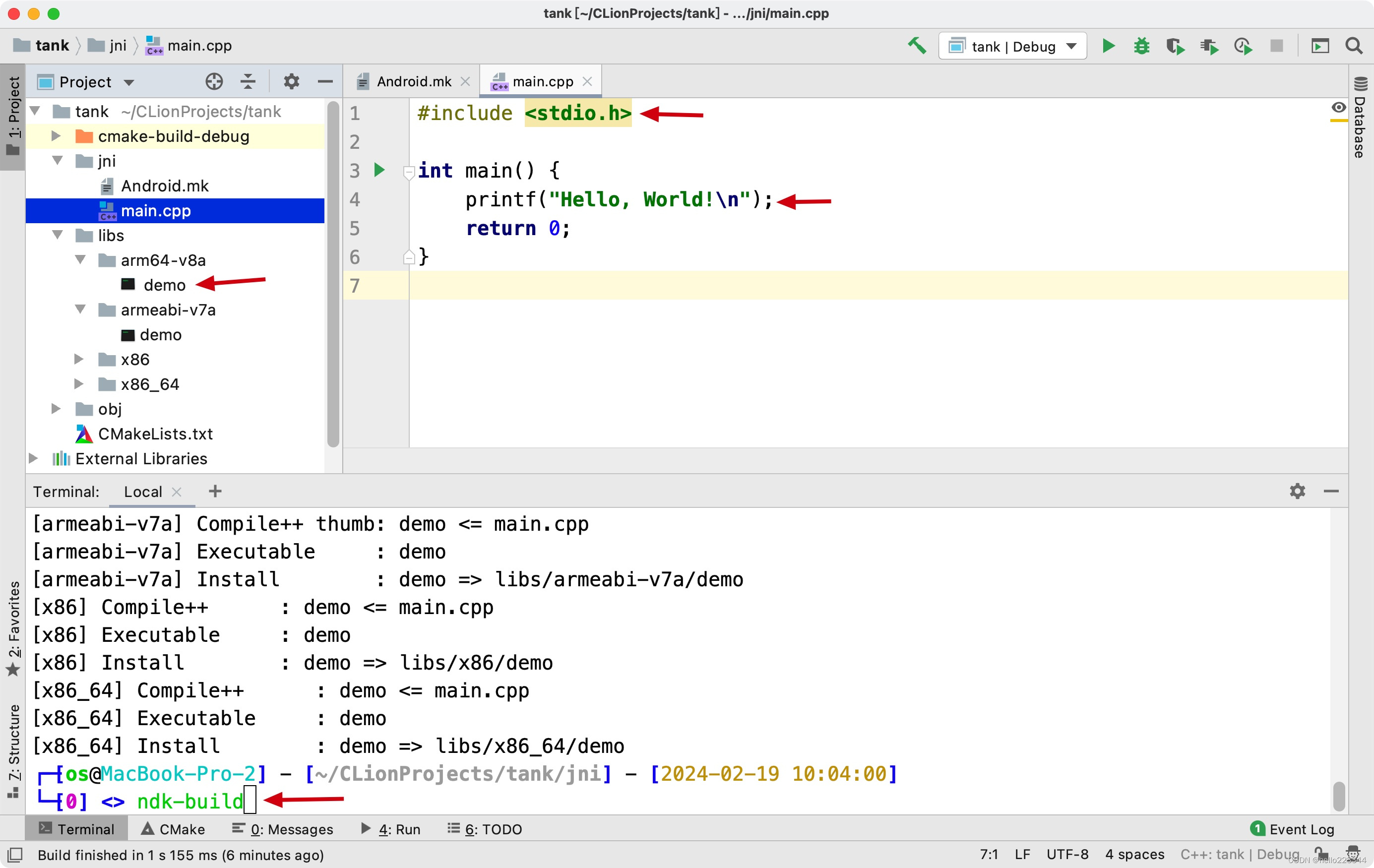The image size is (1374, 868).
Task: Collapse the arm64-v8a folder
Action: [x=80, y=260]
